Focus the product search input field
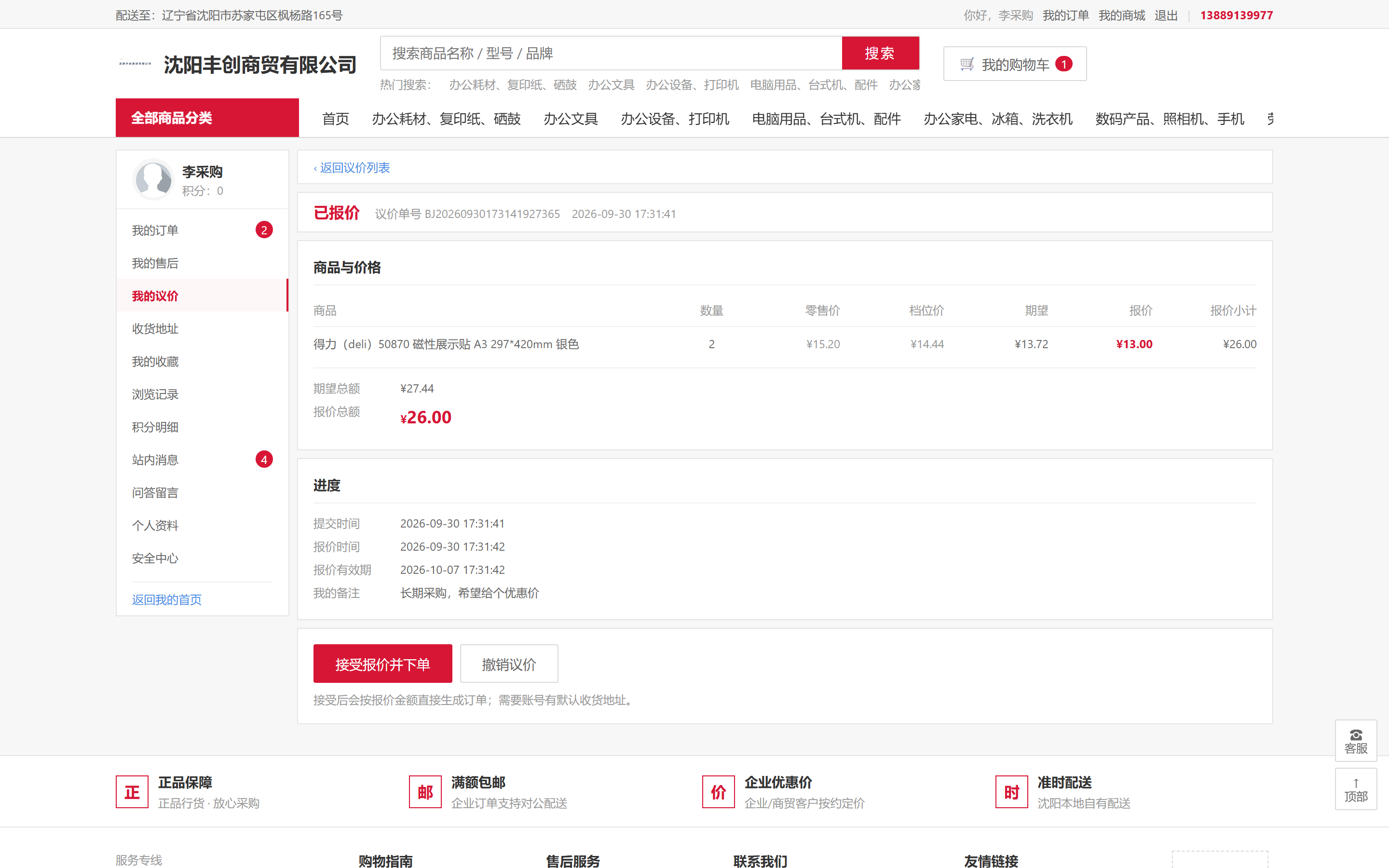 pyautogui.click(x=611, y=54)
